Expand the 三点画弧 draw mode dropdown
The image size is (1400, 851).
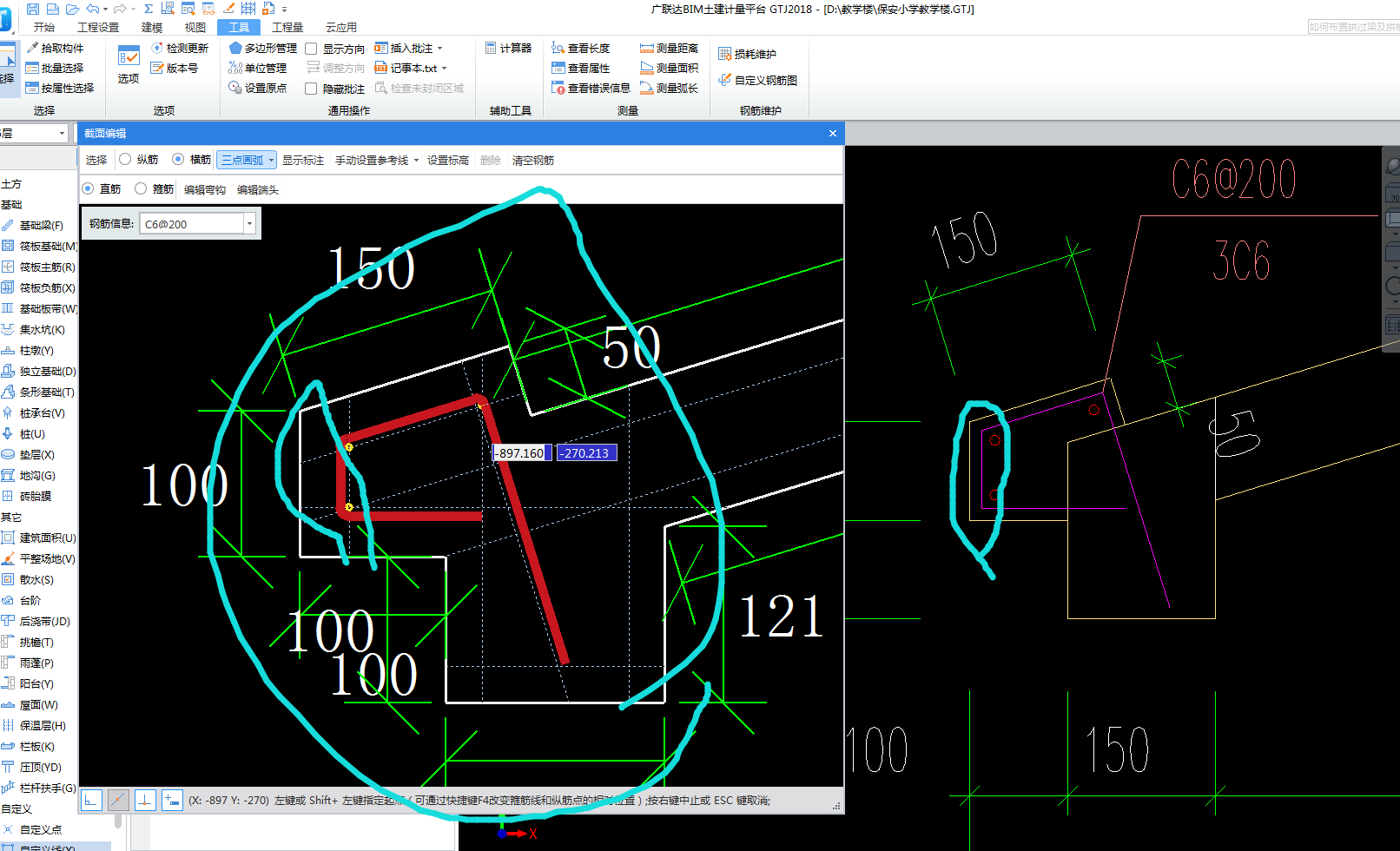coord(272,160)
